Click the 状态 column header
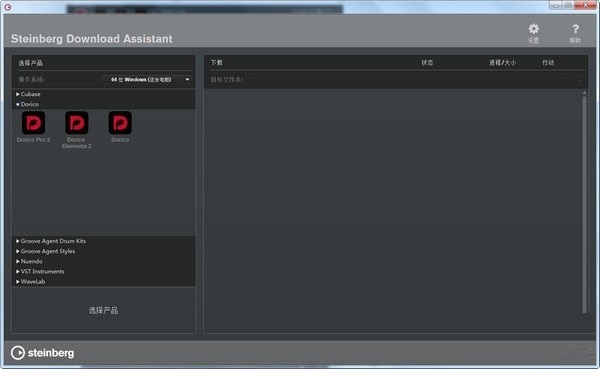 (x=427, y=62)
